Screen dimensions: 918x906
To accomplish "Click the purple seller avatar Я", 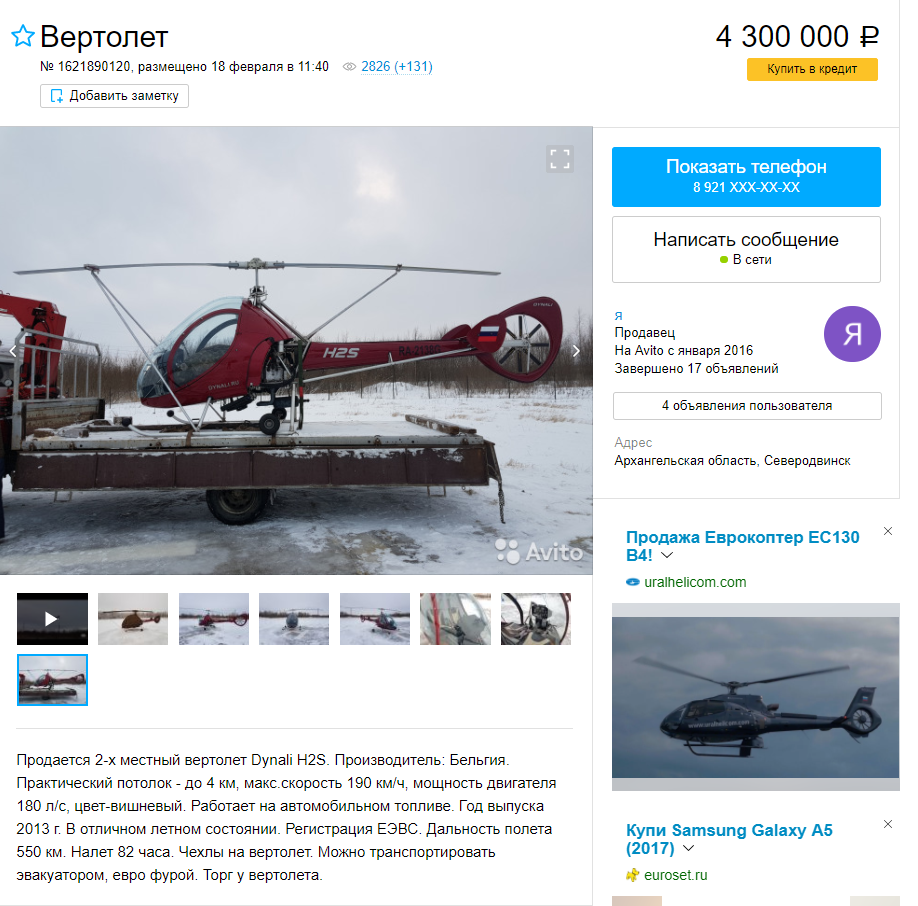I will pos(852,334).
